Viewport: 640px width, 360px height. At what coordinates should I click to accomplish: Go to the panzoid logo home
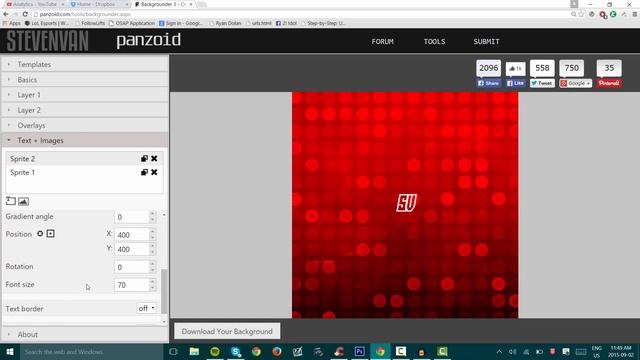149,40
